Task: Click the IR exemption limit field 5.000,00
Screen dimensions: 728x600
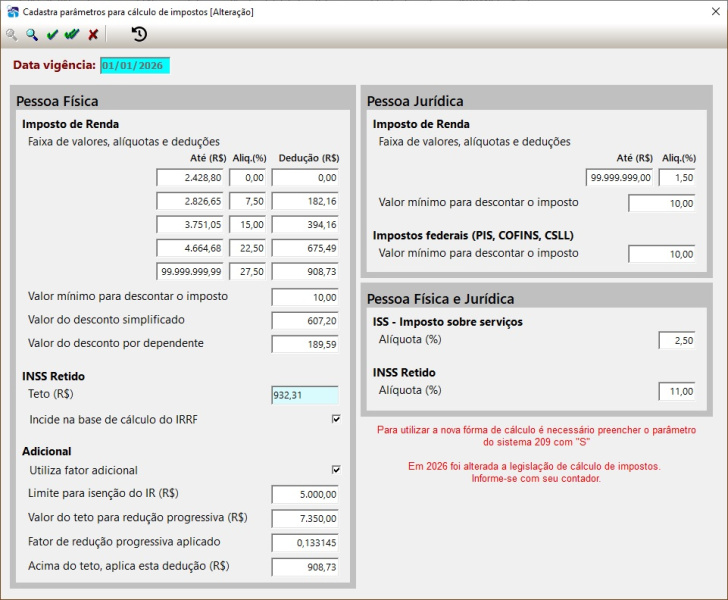Action: pos(305,494)
